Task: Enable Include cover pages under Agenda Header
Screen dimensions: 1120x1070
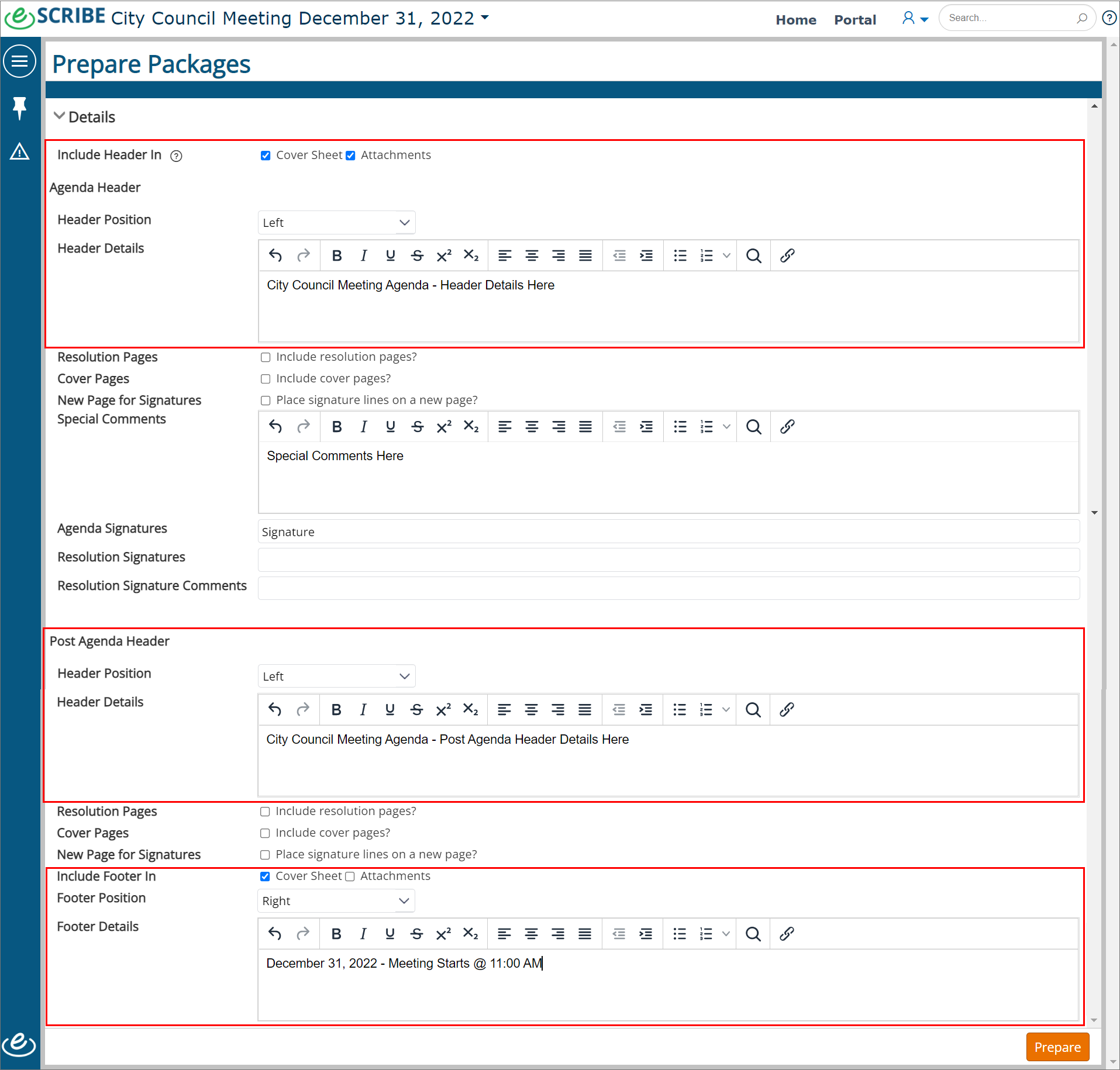Action: coord(266,379)
